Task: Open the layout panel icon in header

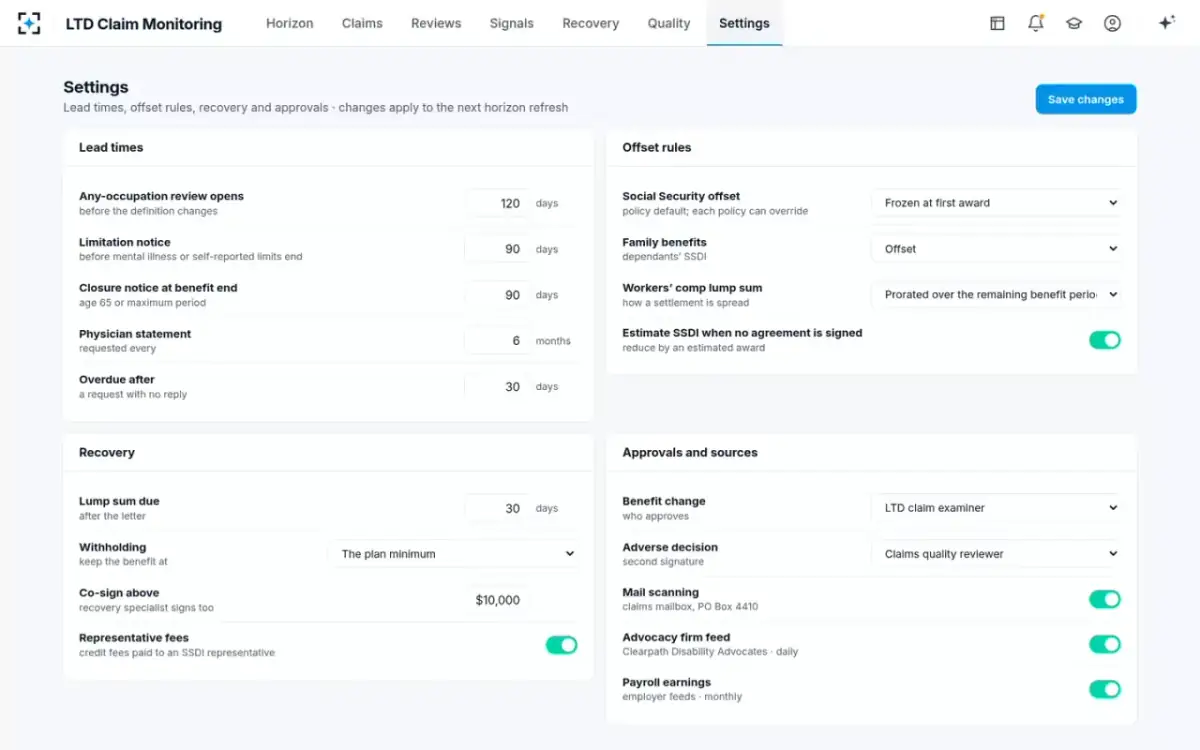Action: (x=997, y=23)
